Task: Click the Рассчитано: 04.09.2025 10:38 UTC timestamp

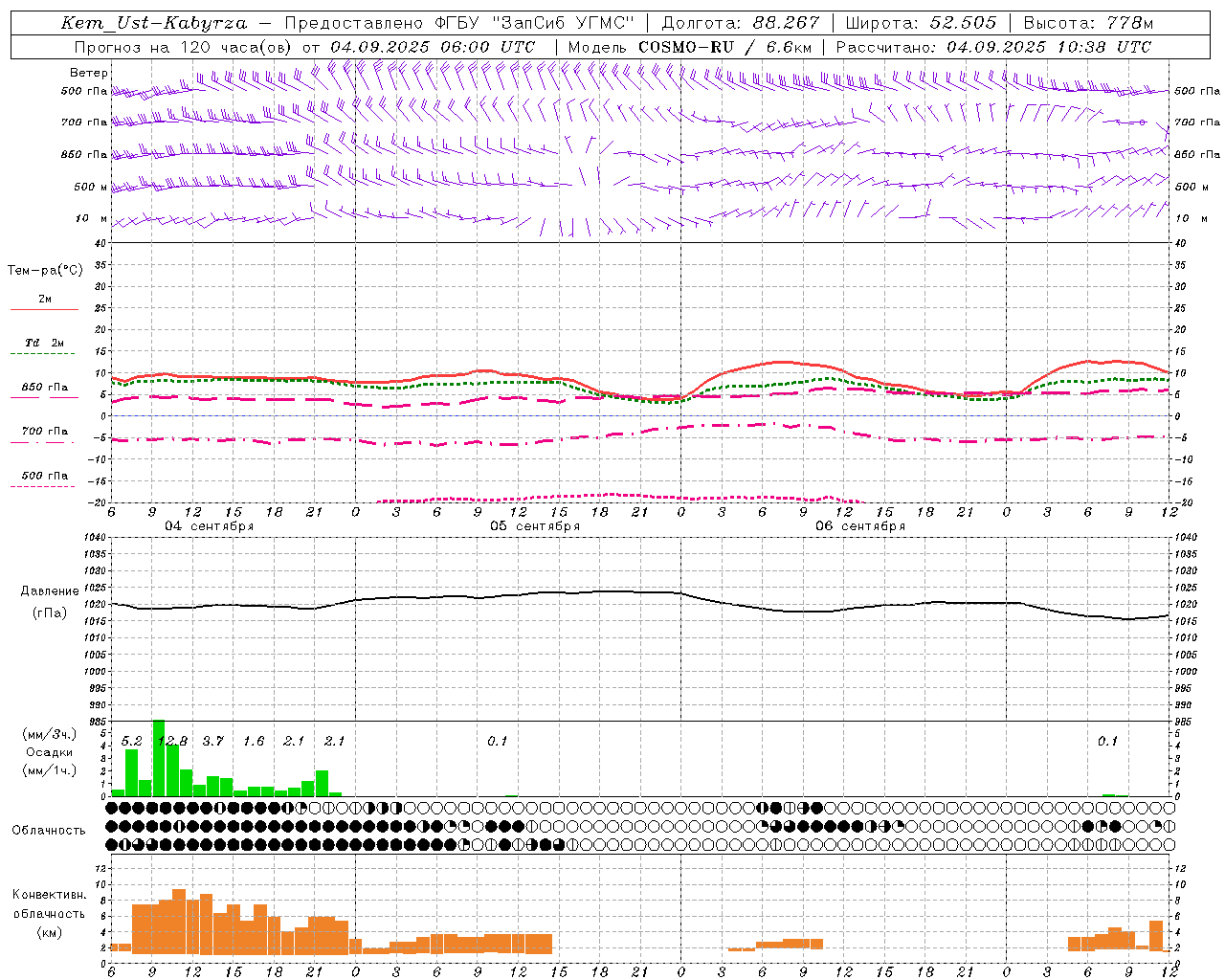Action: coord(993,47)
